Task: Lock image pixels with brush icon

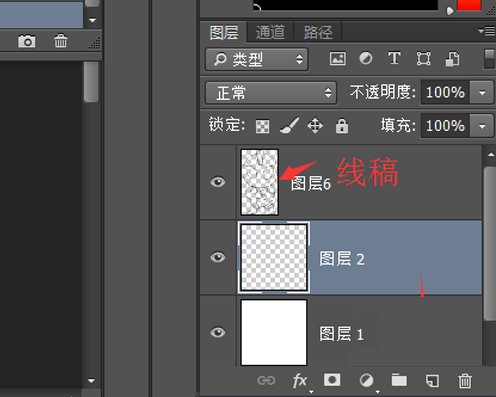Action: (x=289, y=126)
